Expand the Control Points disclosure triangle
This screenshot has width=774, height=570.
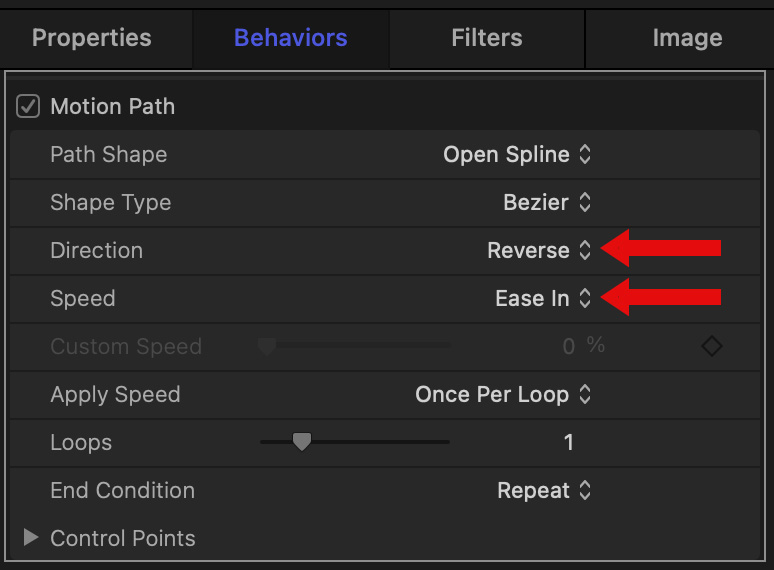(31, 538)
